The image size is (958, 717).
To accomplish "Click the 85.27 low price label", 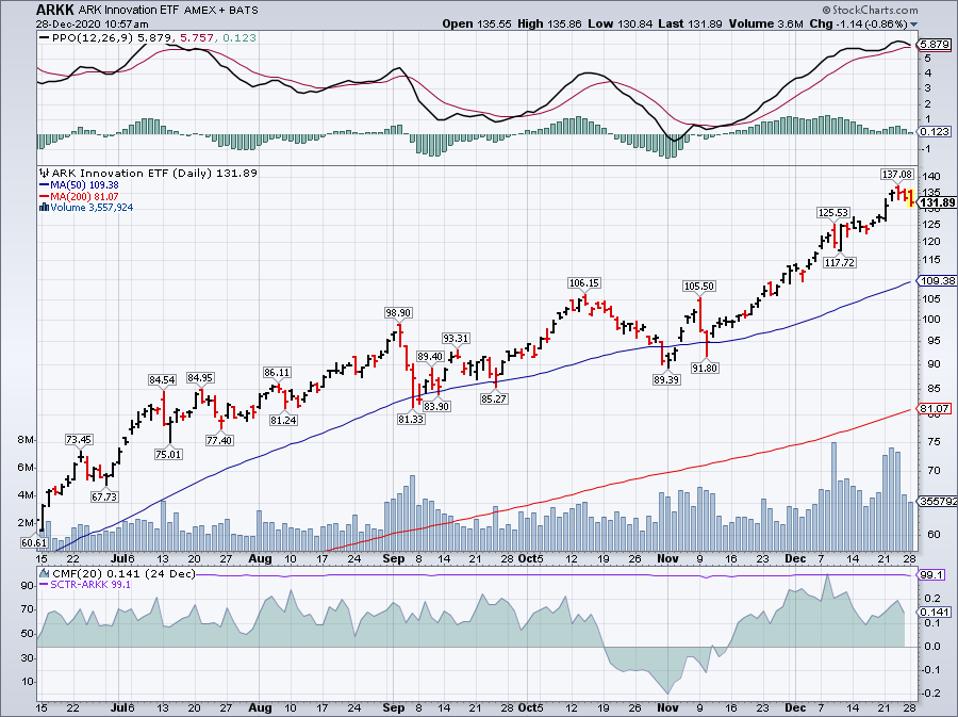I will (x=494, y=399).
